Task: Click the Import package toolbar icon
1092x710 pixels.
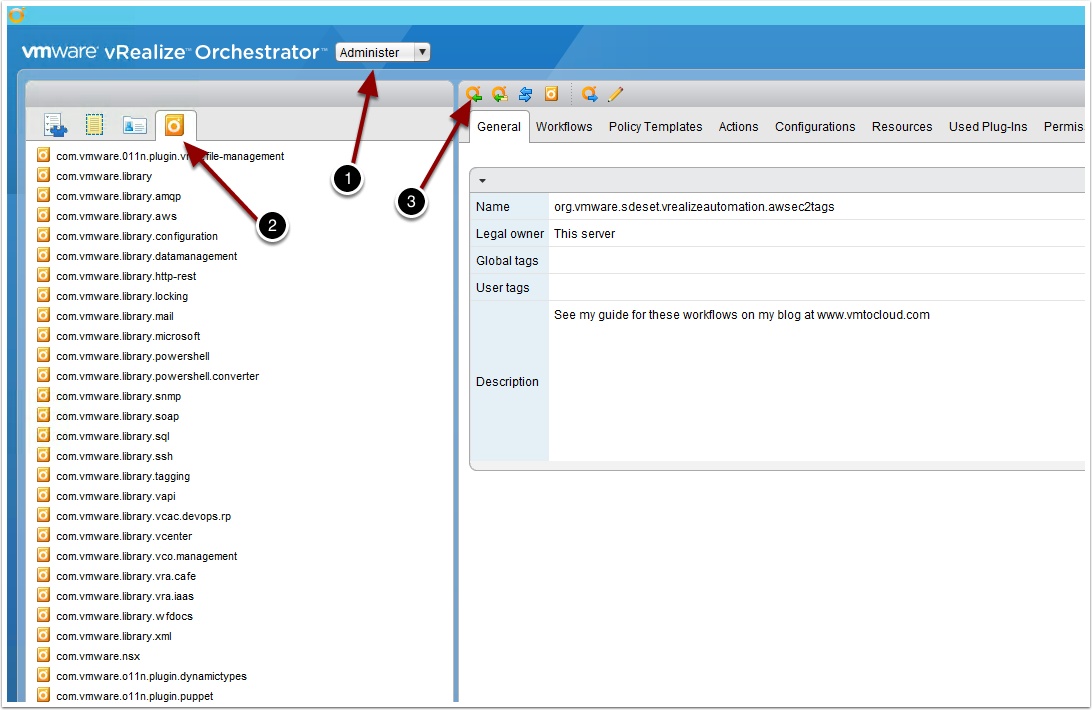Action: pyautogui.click(x=474, y=94)
